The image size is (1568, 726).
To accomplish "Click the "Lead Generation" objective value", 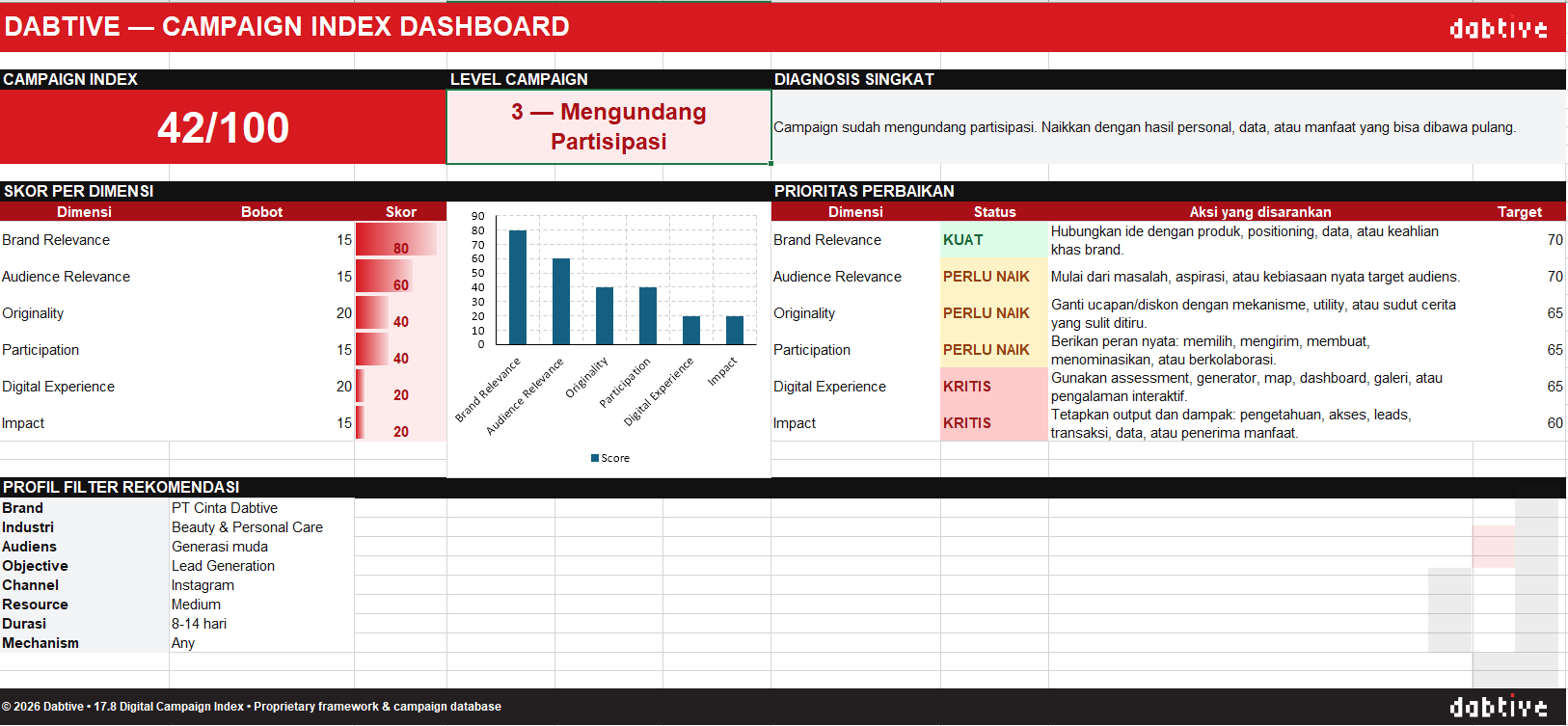I will [223, 566].
